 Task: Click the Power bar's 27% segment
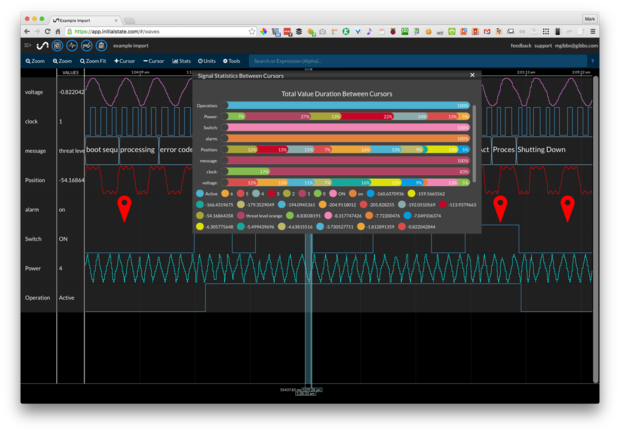[x=276, y=116]
